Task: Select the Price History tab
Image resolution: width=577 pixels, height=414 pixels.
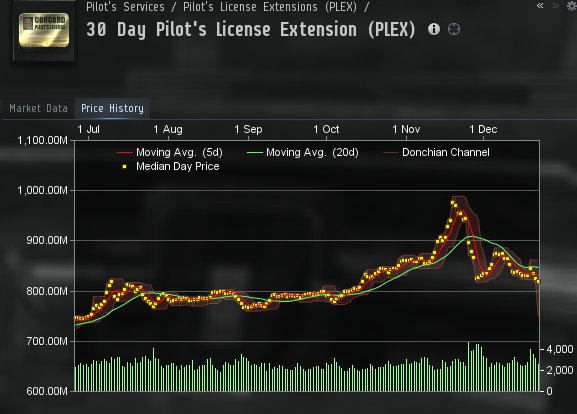Action: (112, 108)
